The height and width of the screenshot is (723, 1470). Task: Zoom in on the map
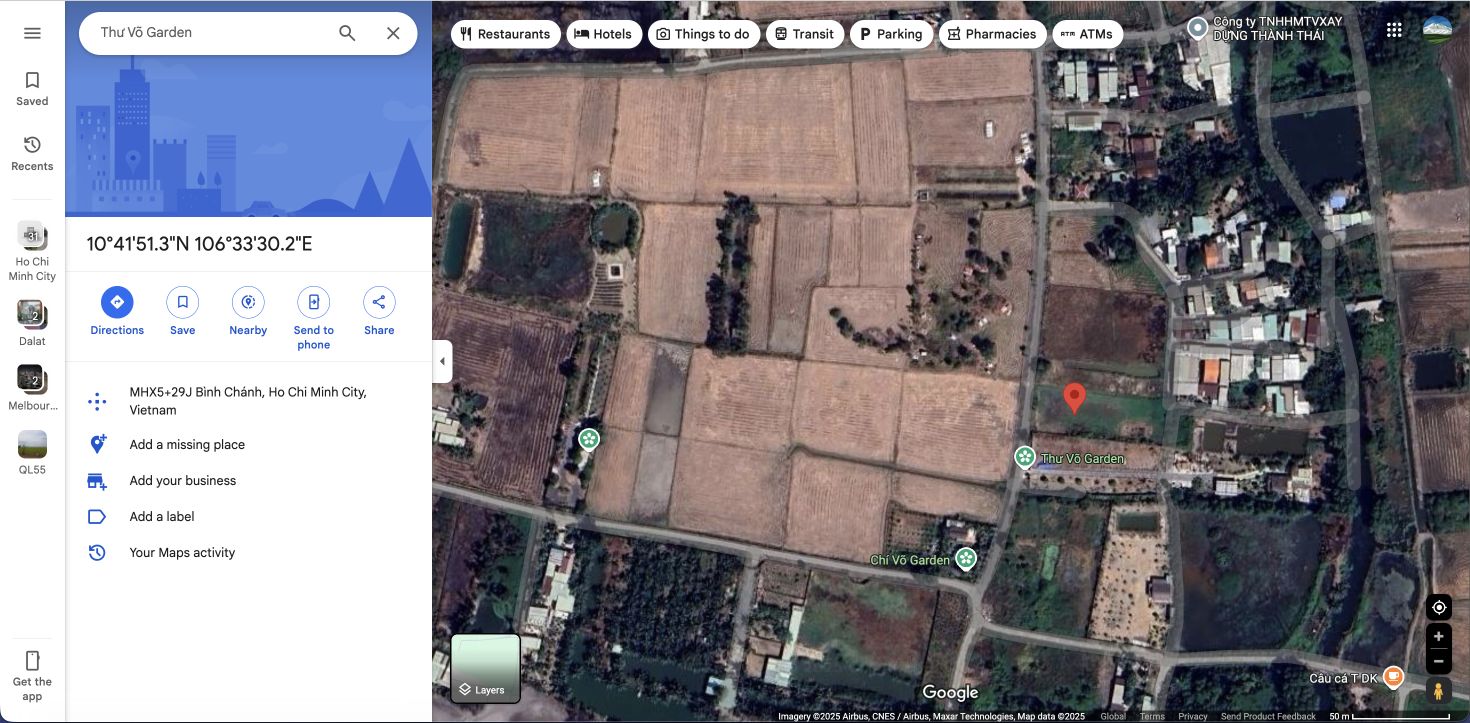point(1439,636)
